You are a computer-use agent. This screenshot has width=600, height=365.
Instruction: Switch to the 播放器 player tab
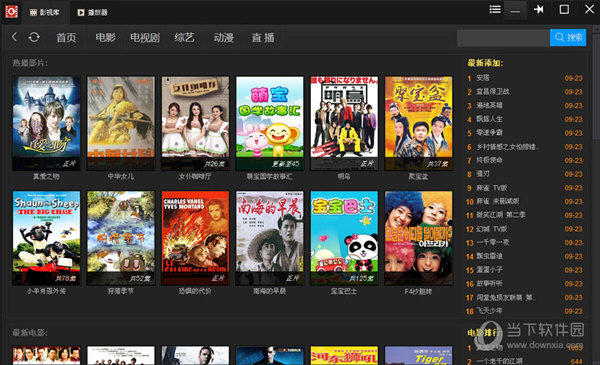[x=92, y=13]
